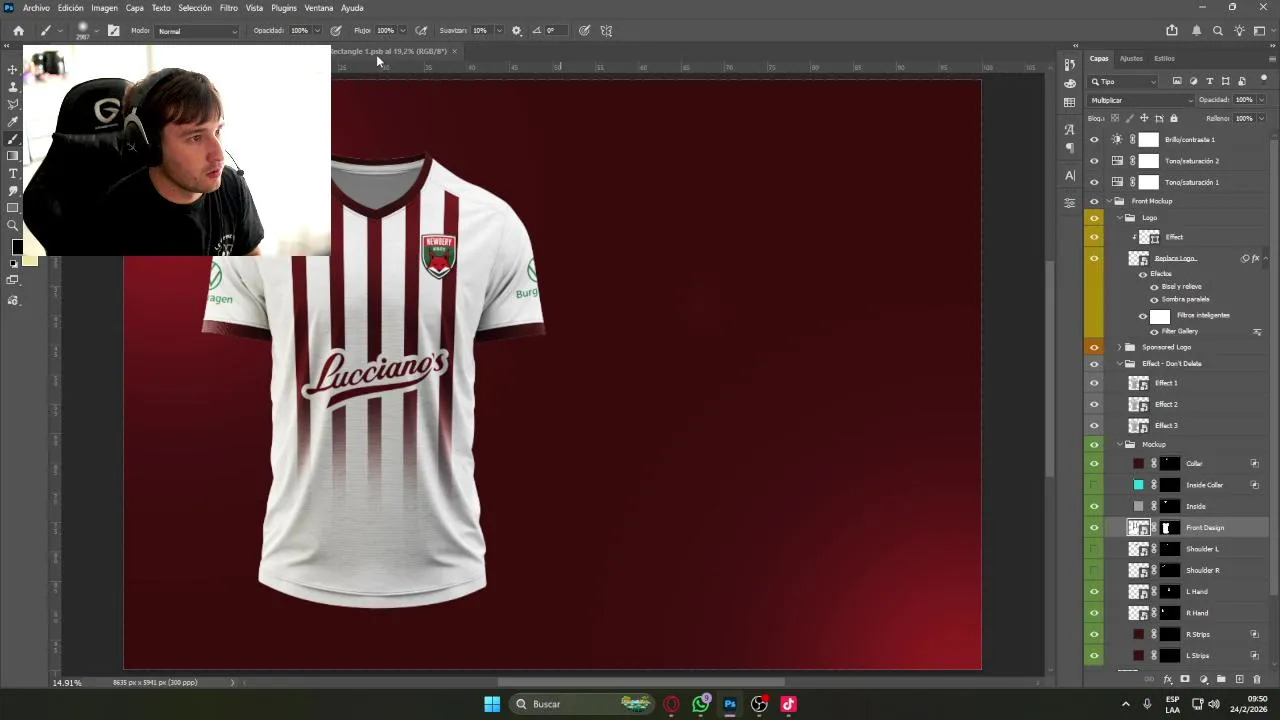Expand the Sponsored Logo group

pos(1119,347)
